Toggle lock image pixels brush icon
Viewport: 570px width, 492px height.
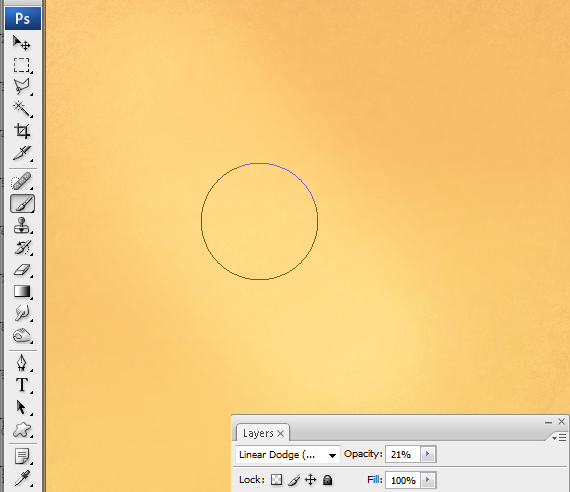(294, 480)
